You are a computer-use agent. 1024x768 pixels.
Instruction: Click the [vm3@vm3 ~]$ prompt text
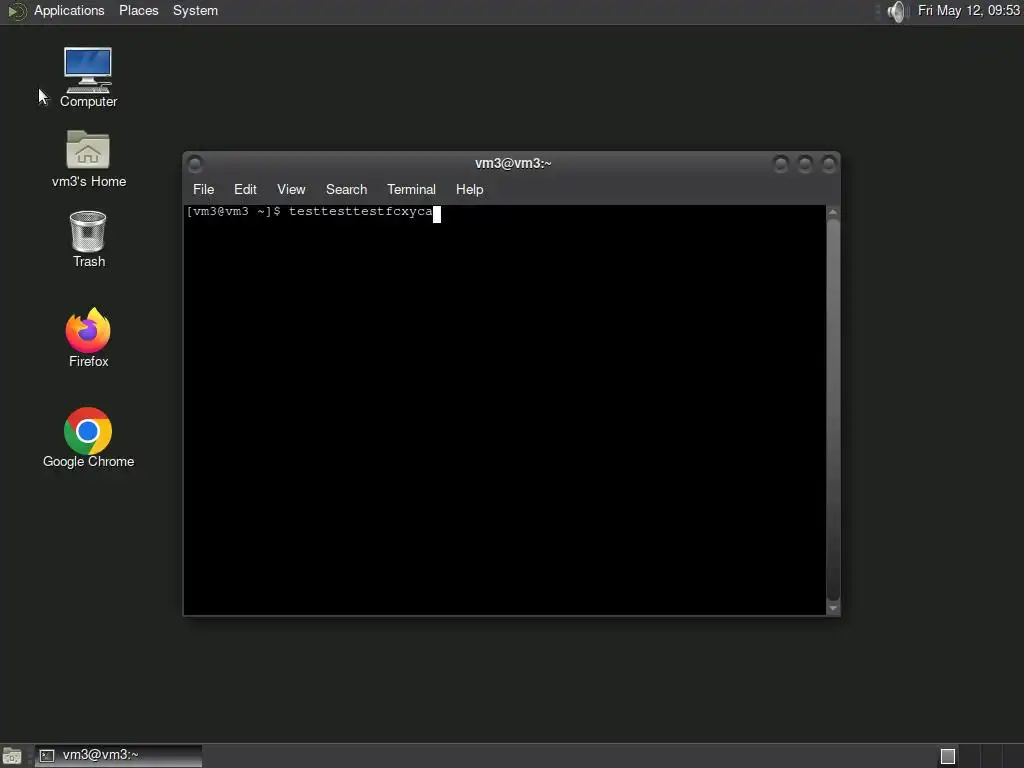click(x=233, y=212)
